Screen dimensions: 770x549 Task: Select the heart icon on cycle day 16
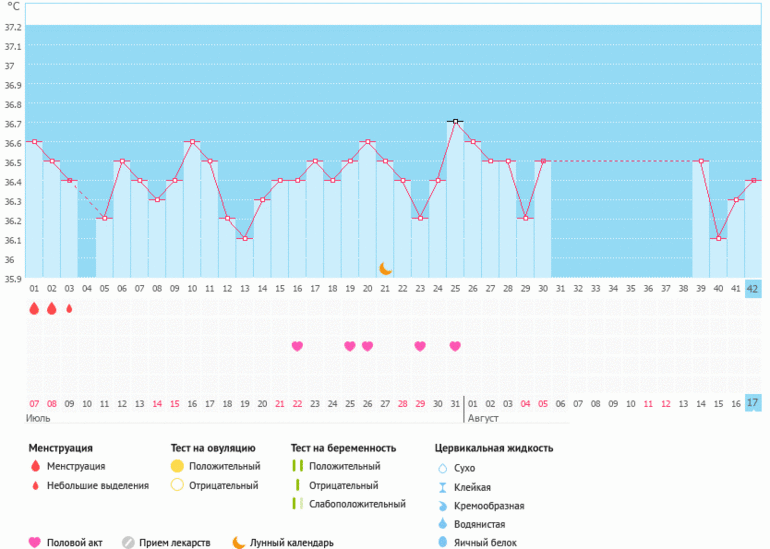click(297, 346)
